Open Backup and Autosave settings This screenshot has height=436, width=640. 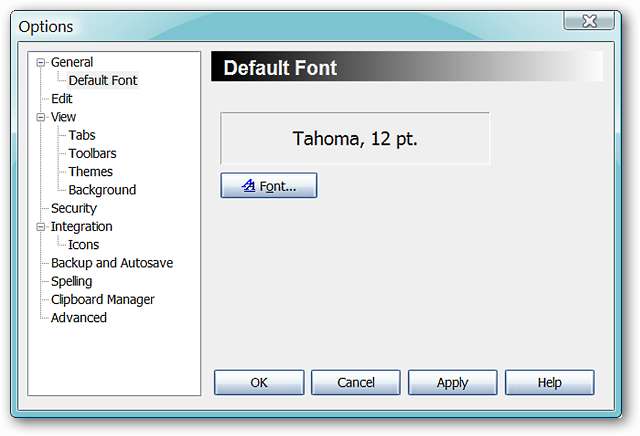coord(112,263)
